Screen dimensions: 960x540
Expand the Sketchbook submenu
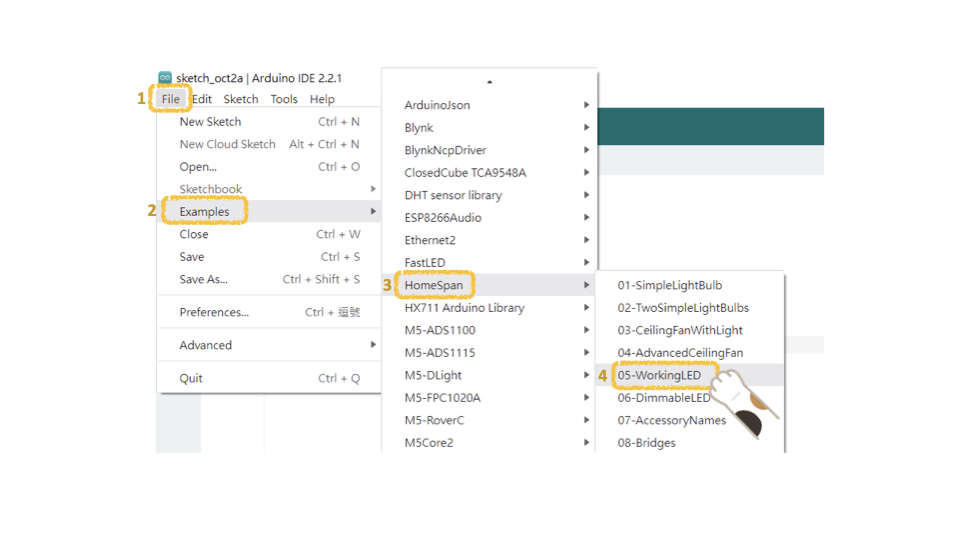[x=211, y=189]
